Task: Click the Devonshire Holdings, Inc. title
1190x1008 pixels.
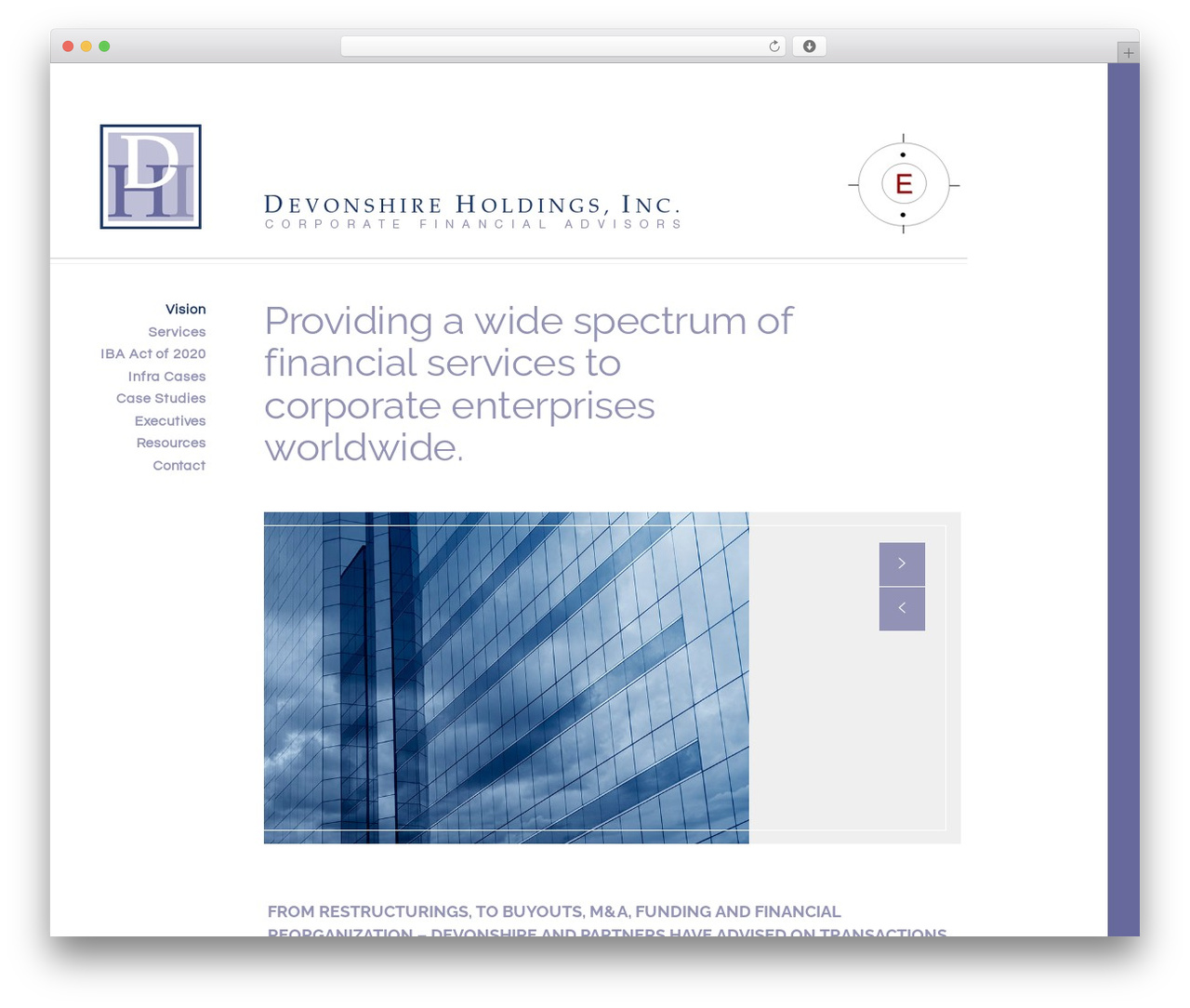Action: (472, 205)
